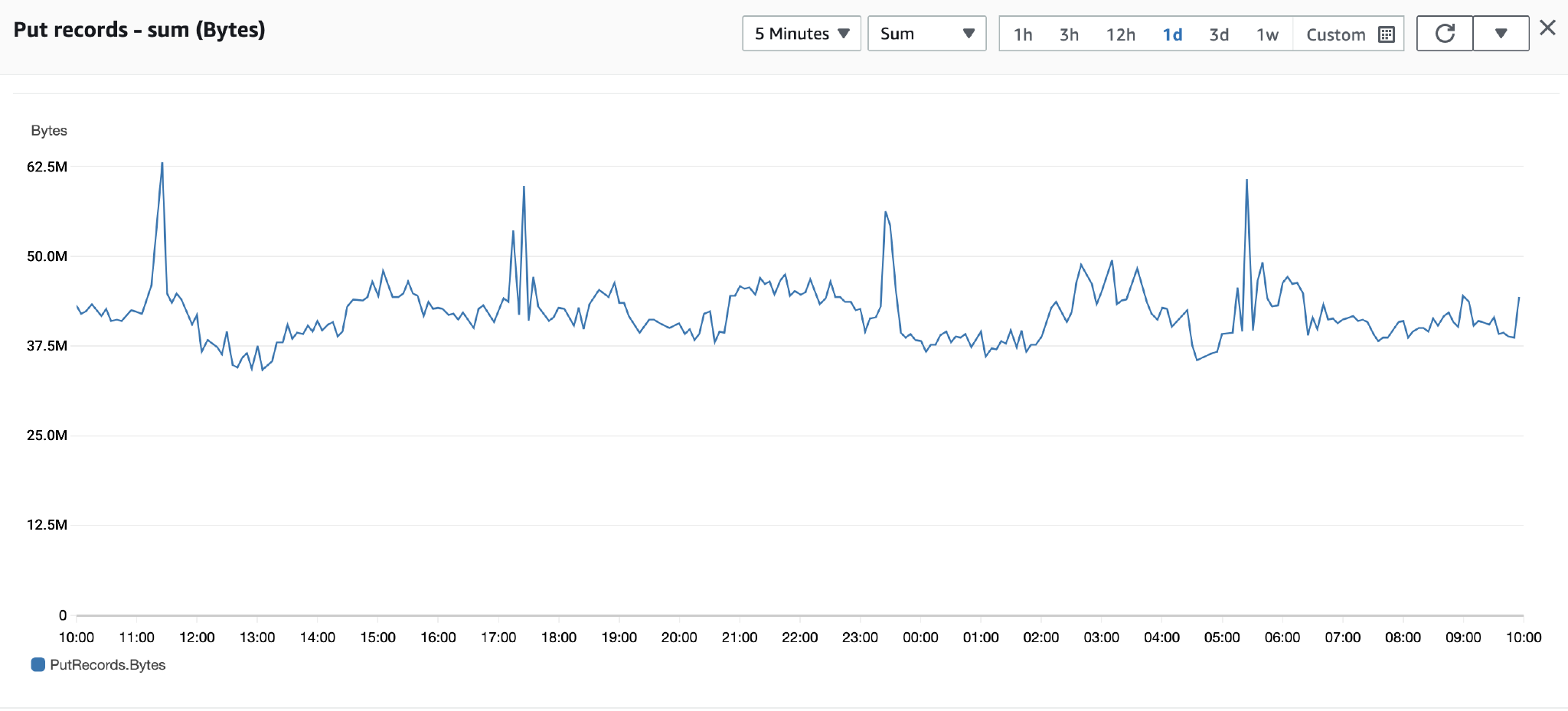The height and width of the screenshot is (711, 1568).
Task: Select the 1d time range
Action: click(x=1172, y=34)
